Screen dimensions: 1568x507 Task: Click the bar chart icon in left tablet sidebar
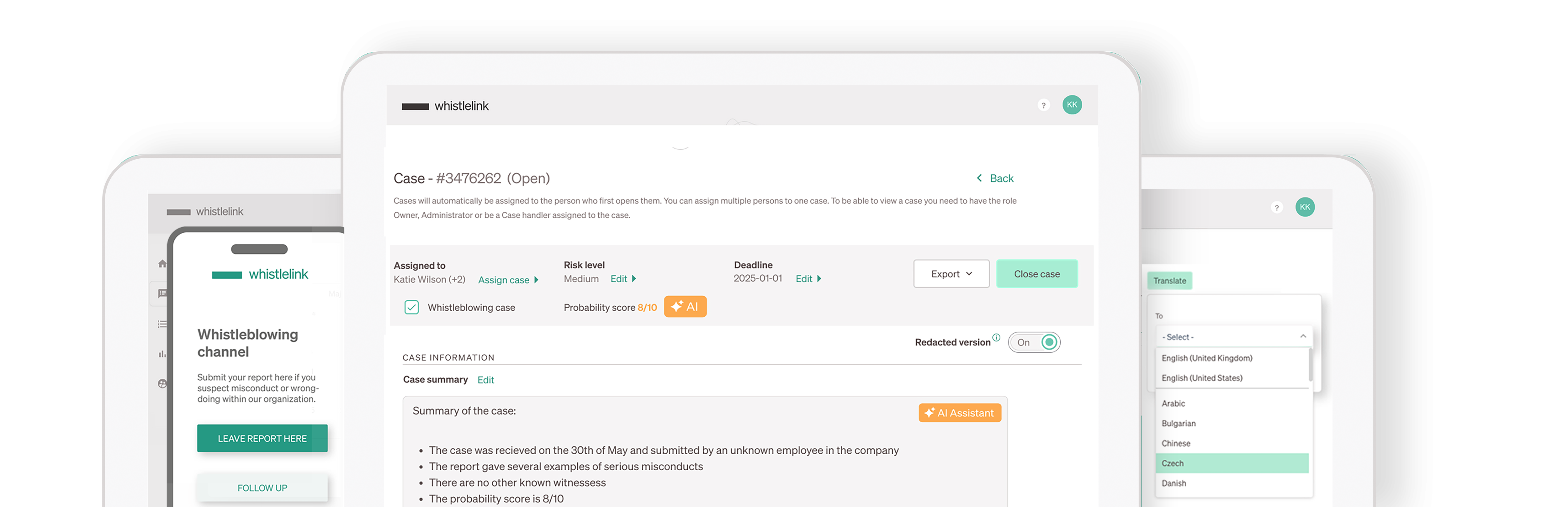[162, 354]
